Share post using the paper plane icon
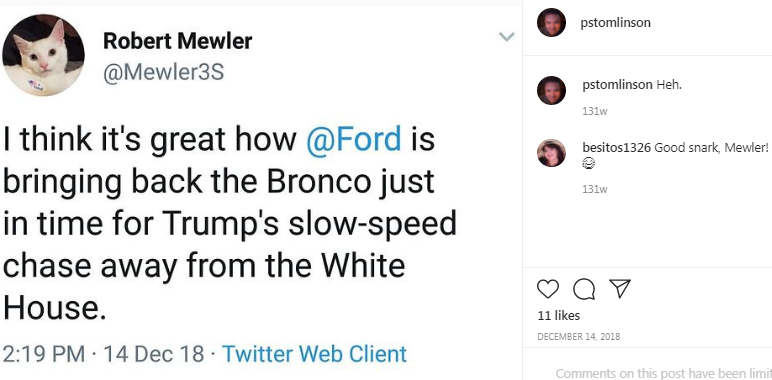This screenshot has height=380, width=772. click(620, 288)
